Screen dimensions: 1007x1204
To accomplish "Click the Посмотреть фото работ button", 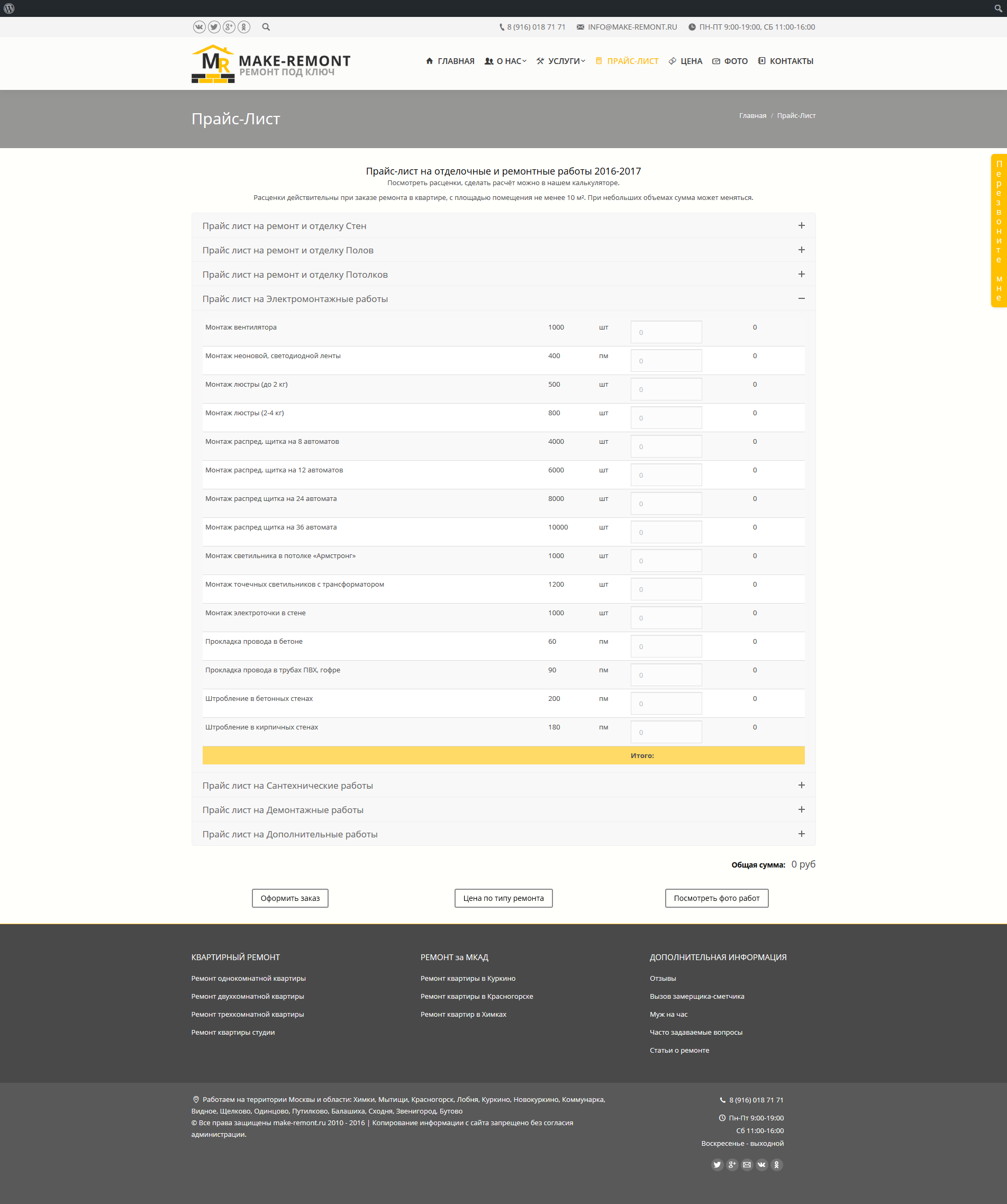I will click(x=716, y=898).
